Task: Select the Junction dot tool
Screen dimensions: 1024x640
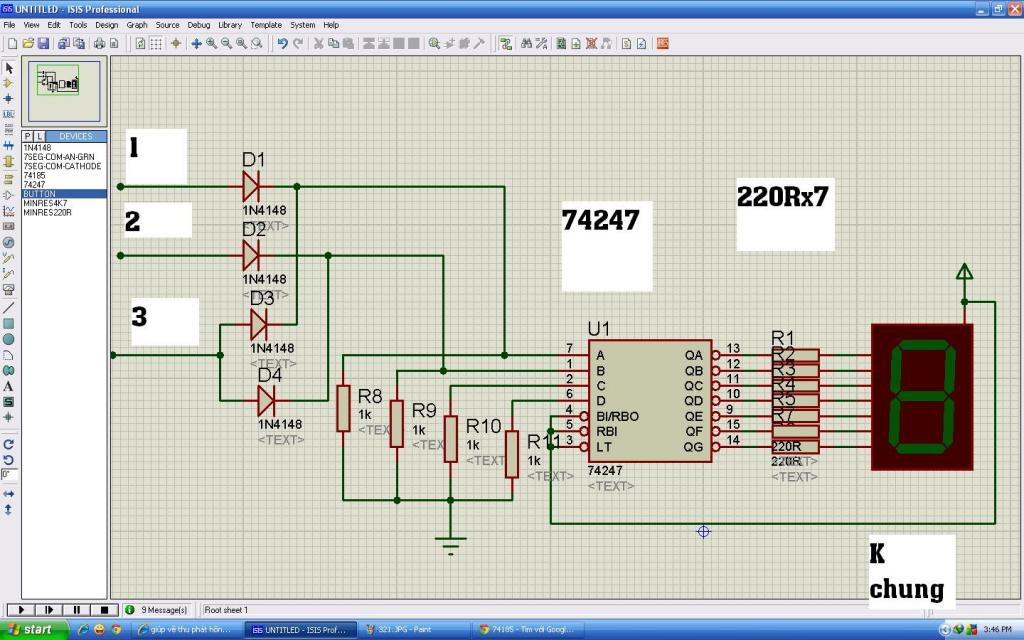Action: tap(8, 99)
